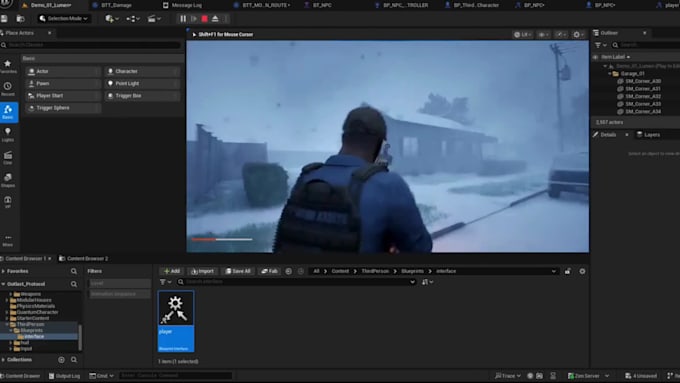Open the viewport settings gear dropdown
Viewport: 680px width, 383px height.
click(x=579, y=35)
